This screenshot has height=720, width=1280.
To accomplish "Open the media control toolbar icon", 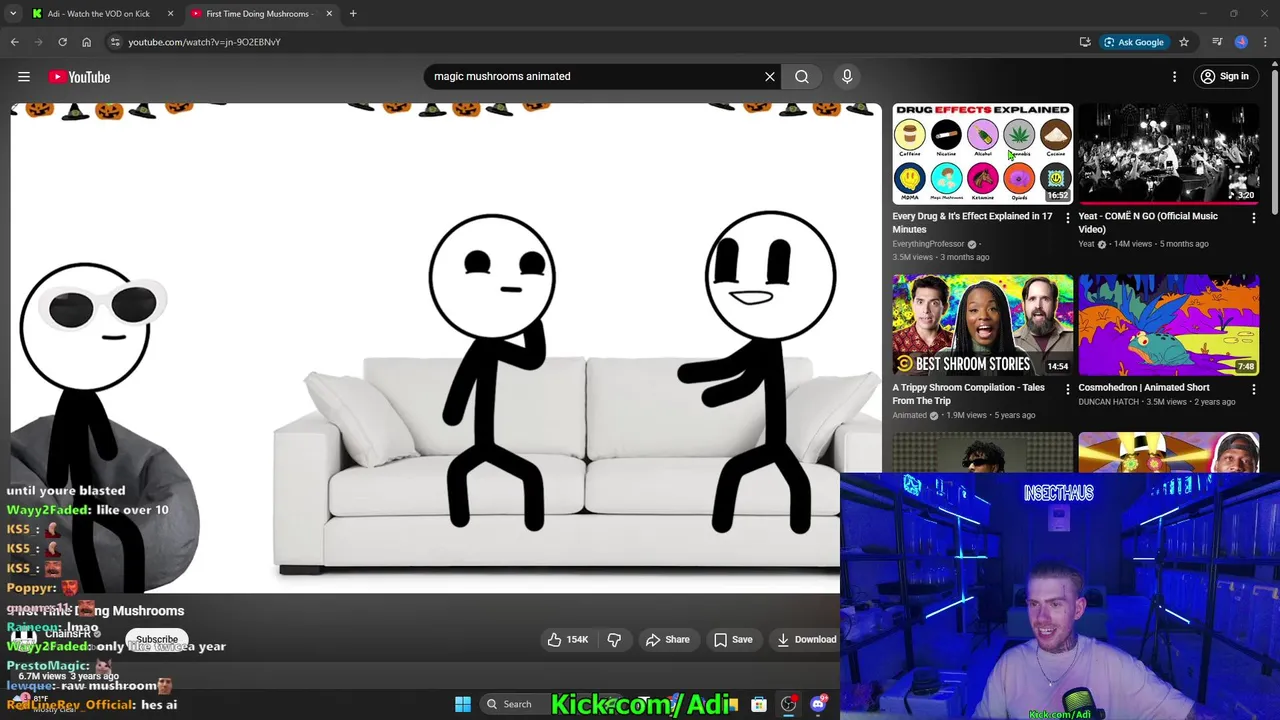I will [1217, 42].
